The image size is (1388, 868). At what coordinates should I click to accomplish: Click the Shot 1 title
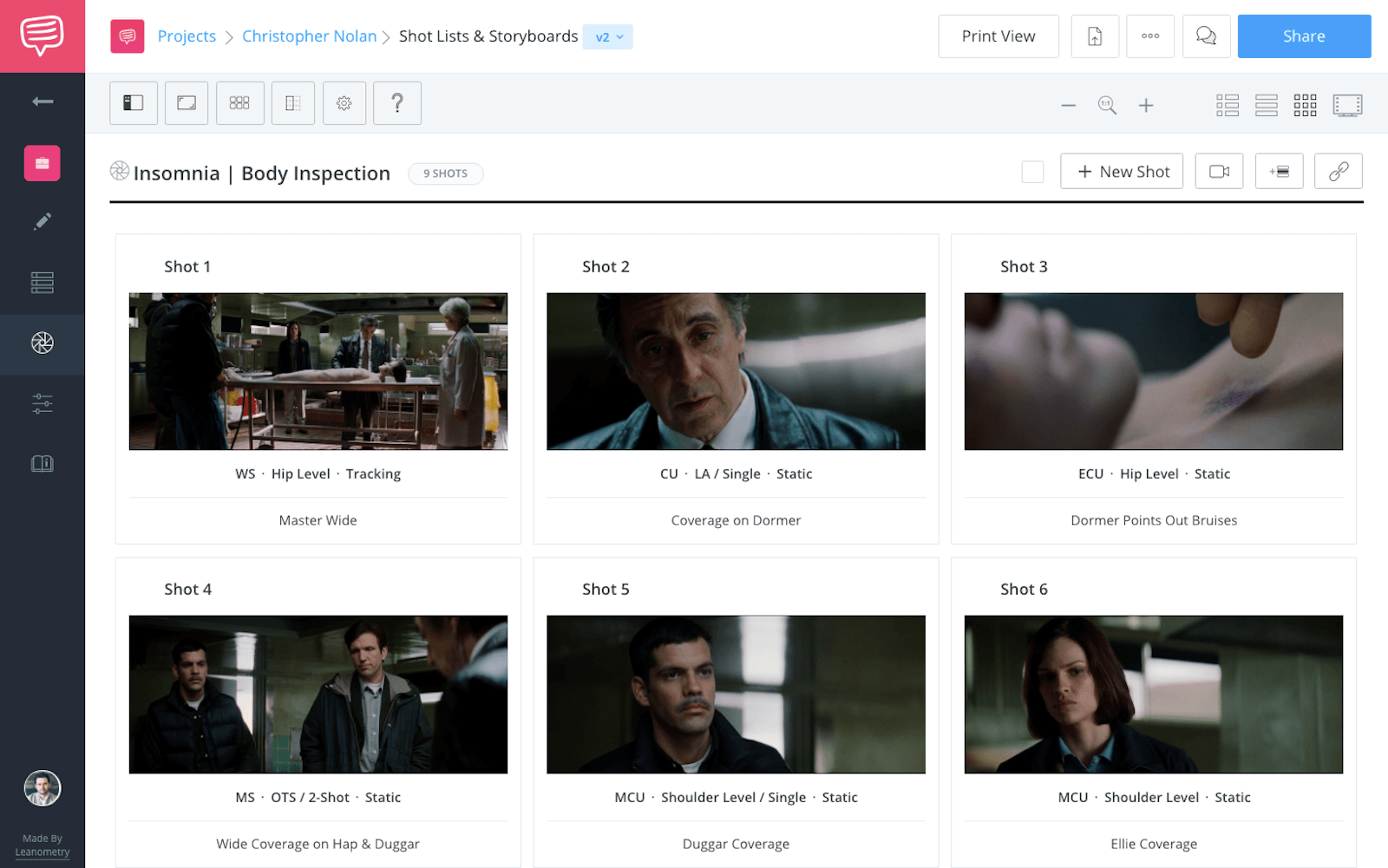pos(187,267)
